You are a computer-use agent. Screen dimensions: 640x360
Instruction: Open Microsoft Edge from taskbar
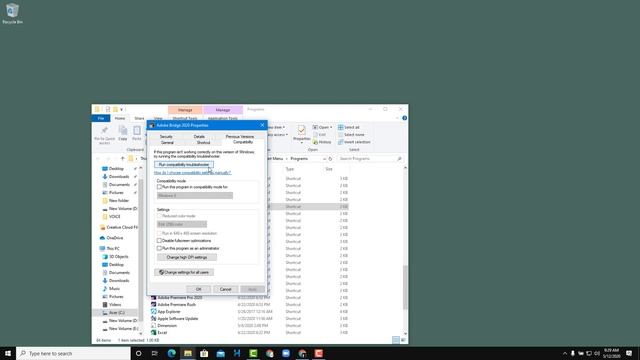pyautogui.click(x=171, y=353)
